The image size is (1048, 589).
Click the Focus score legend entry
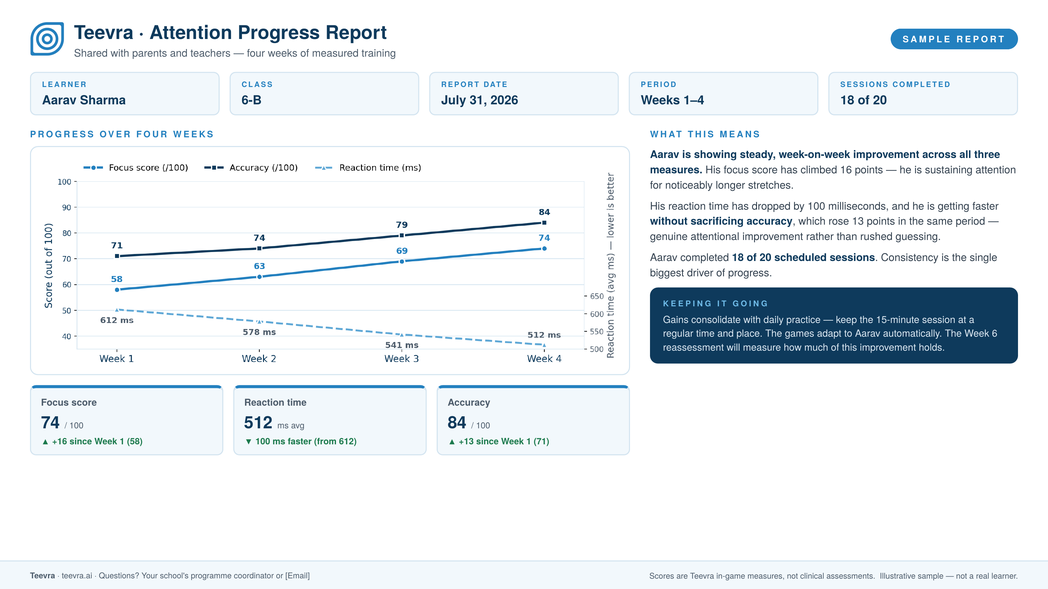pos(136,168)
